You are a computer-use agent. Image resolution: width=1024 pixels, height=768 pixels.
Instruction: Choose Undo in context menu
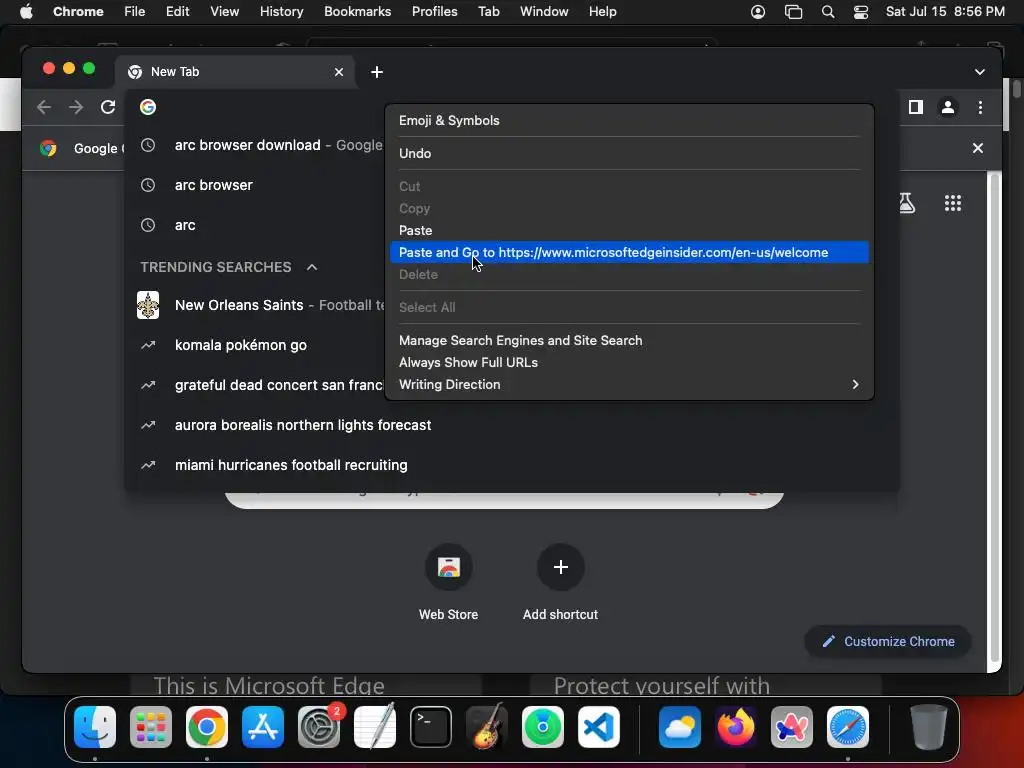point(629,153)
